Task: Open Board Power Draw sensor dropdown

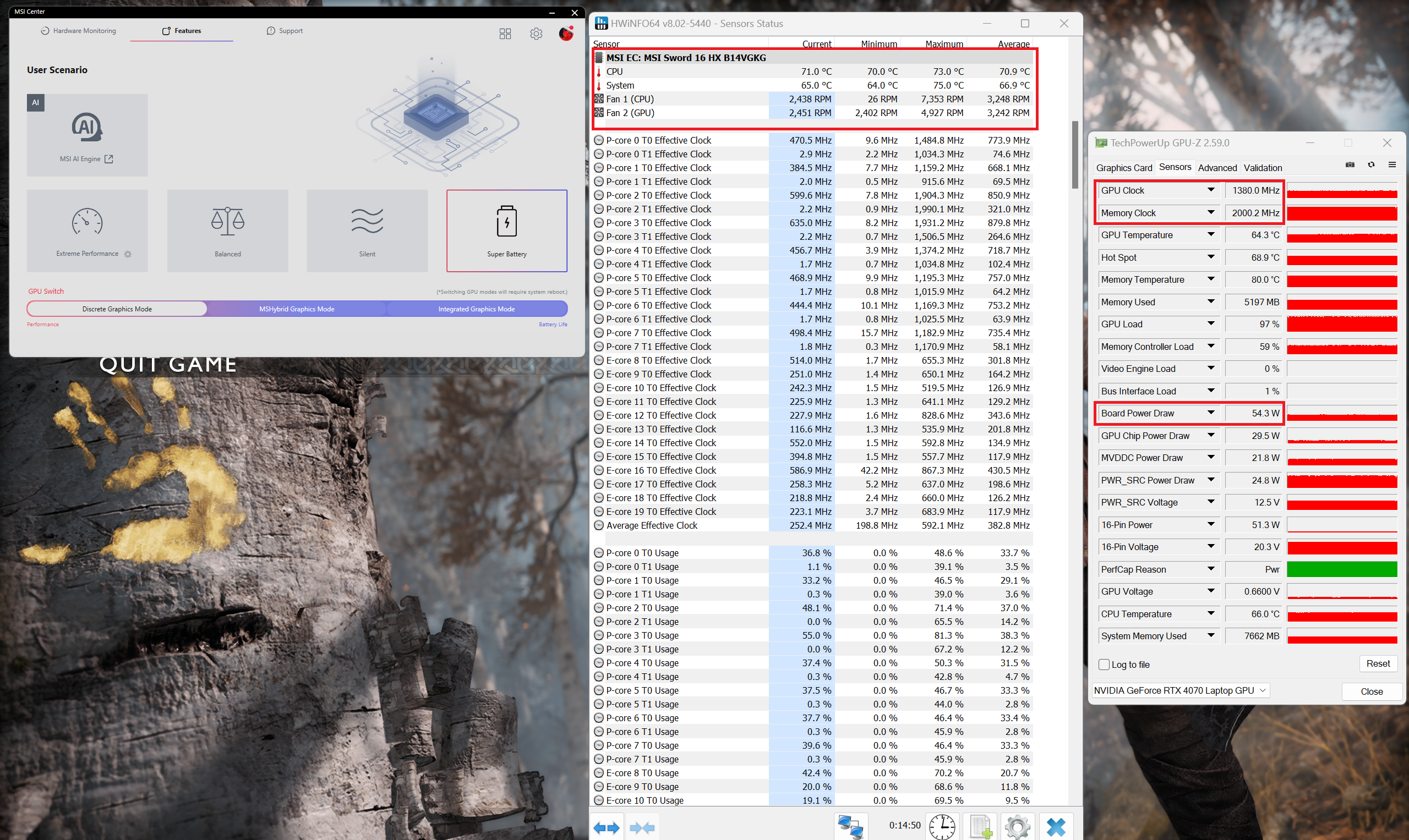Action: [1211, 413]
